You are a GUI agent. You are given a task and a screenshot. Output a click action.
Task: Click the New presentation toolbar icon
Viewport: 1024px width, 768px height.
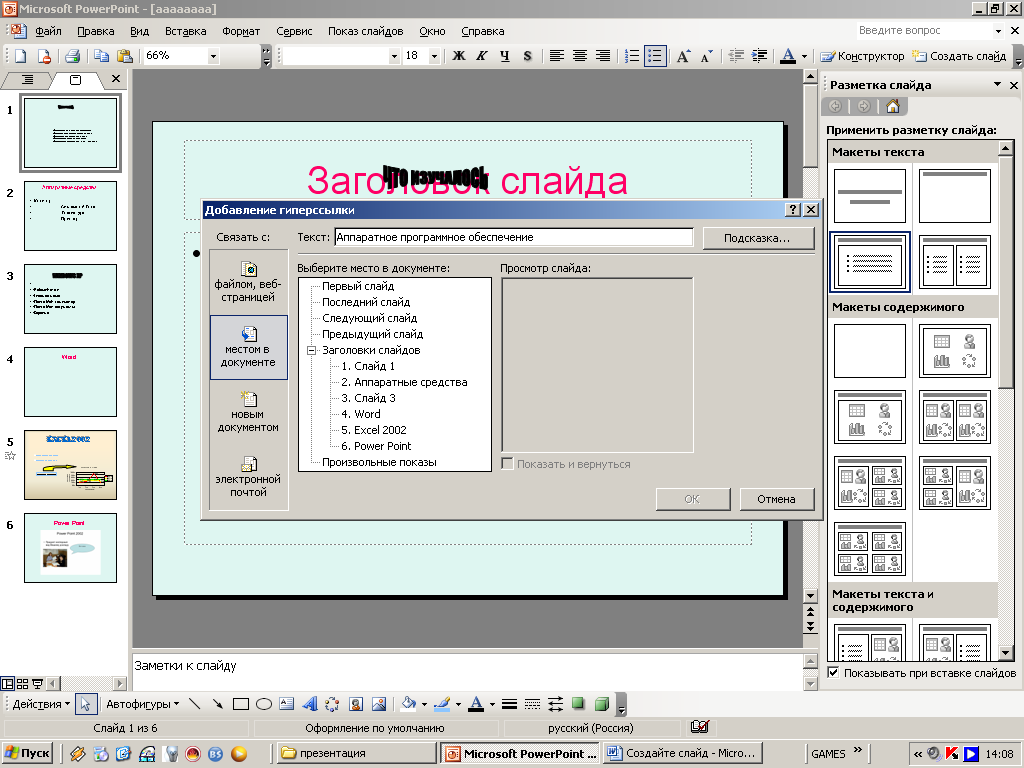20,56
